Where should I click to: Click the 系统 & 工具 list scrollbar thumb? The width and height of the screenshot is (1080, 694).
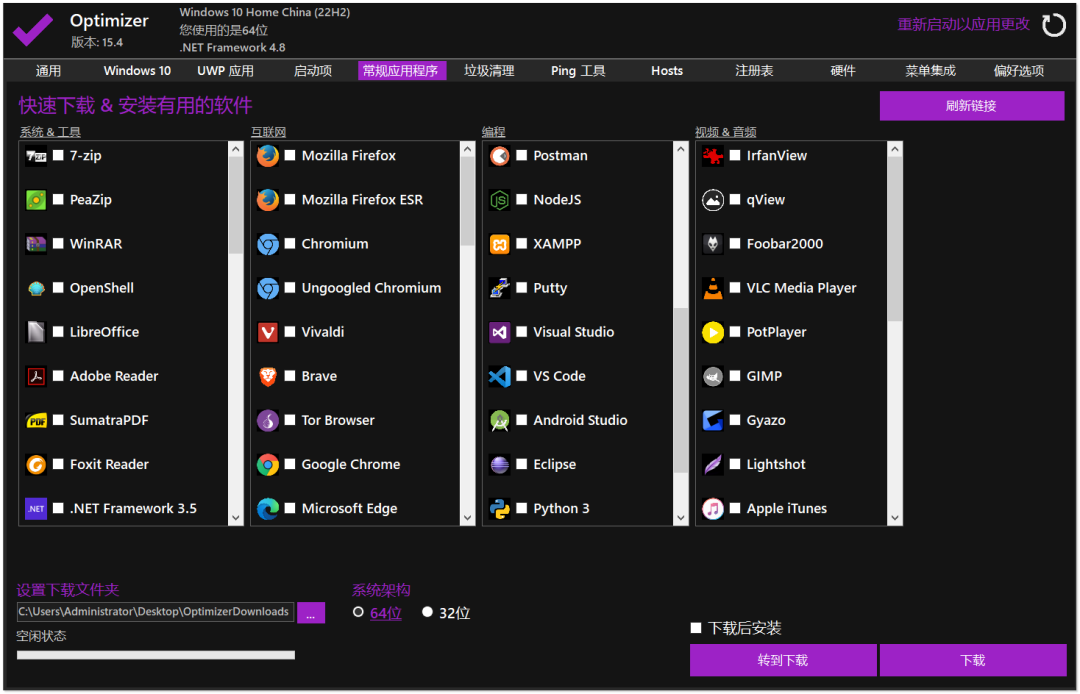236,205
